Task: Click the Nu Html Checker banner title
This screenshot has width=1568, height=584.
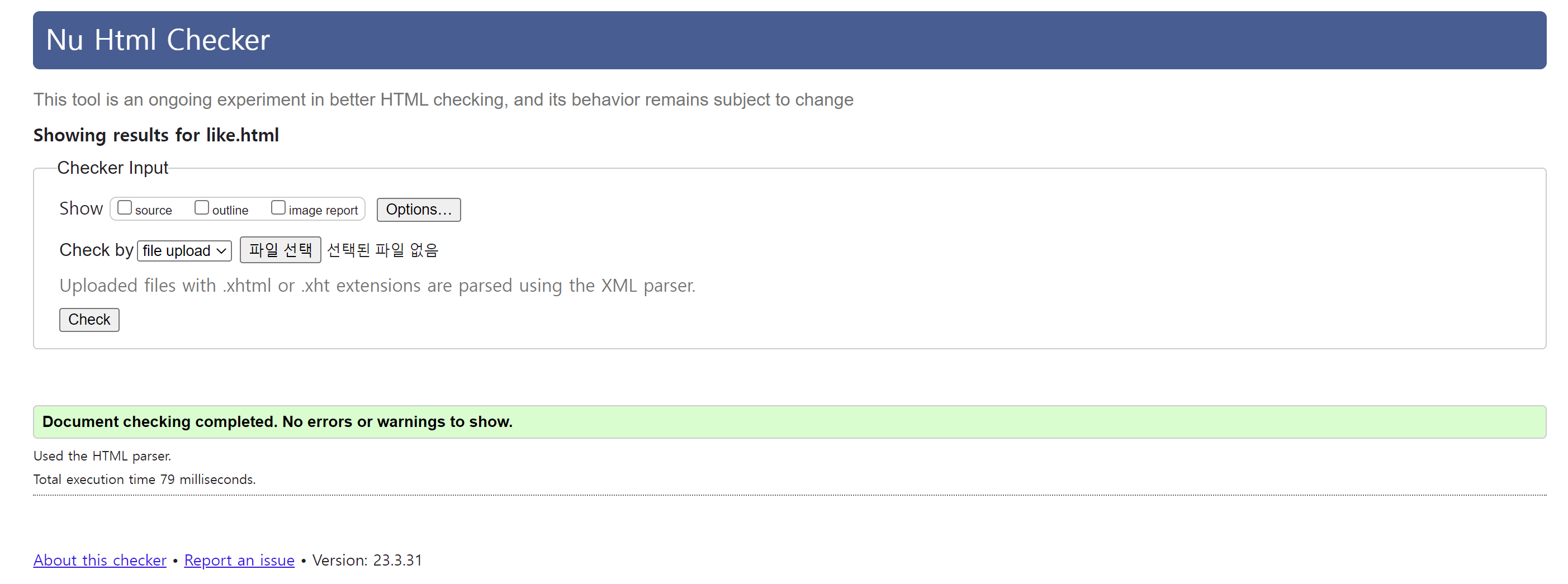Action: 158,40
